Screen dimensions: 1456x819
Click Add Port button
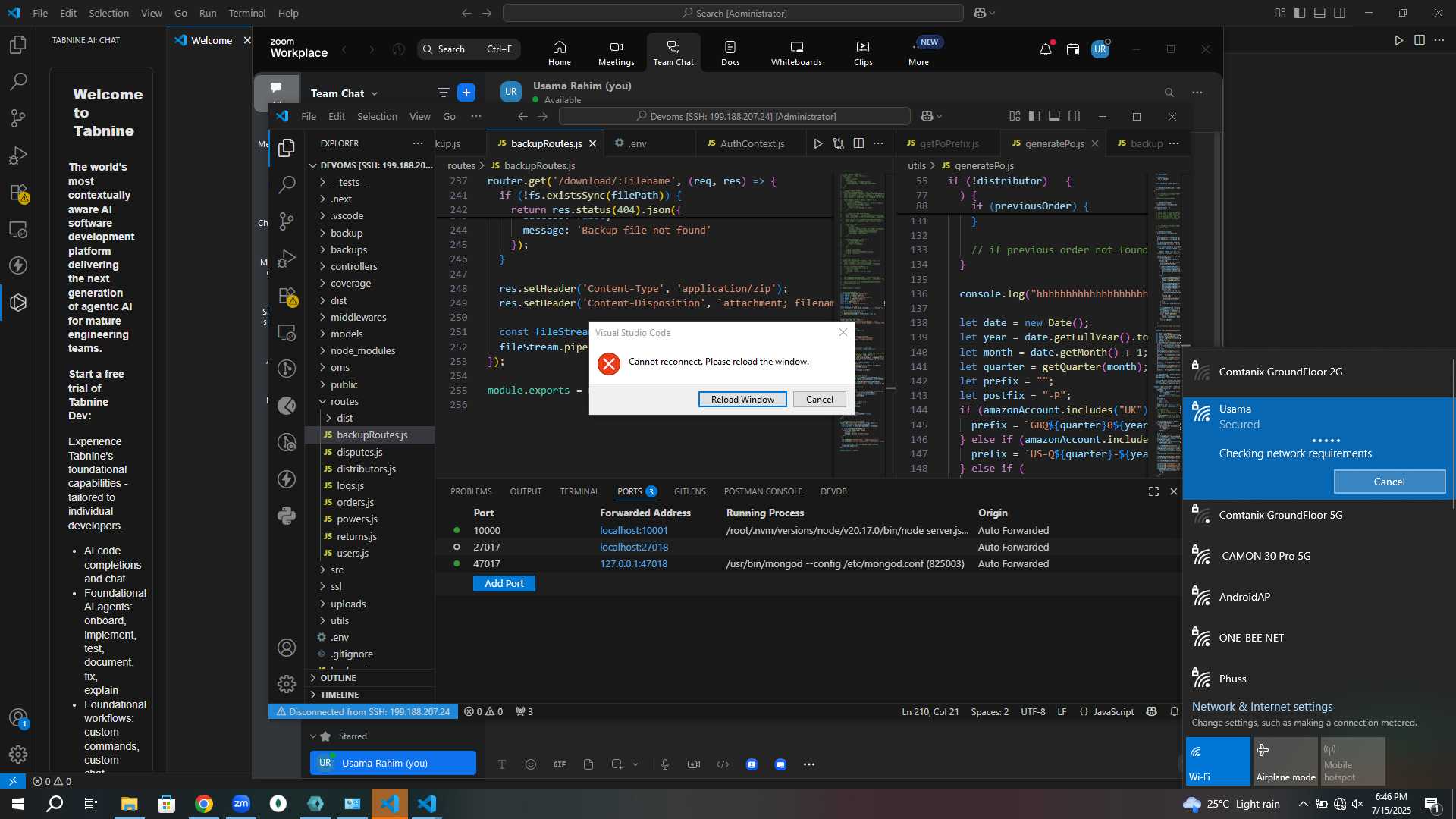[504, 583]
